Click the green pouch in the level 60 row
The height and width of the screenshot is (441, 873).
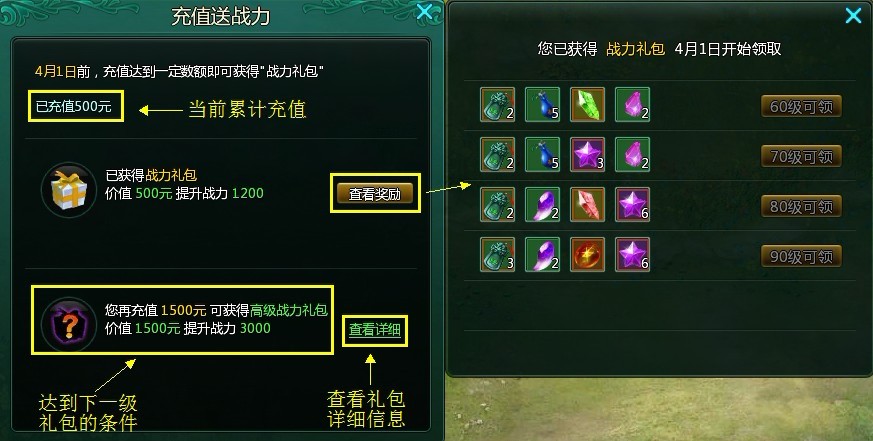[x=497, y=104]
